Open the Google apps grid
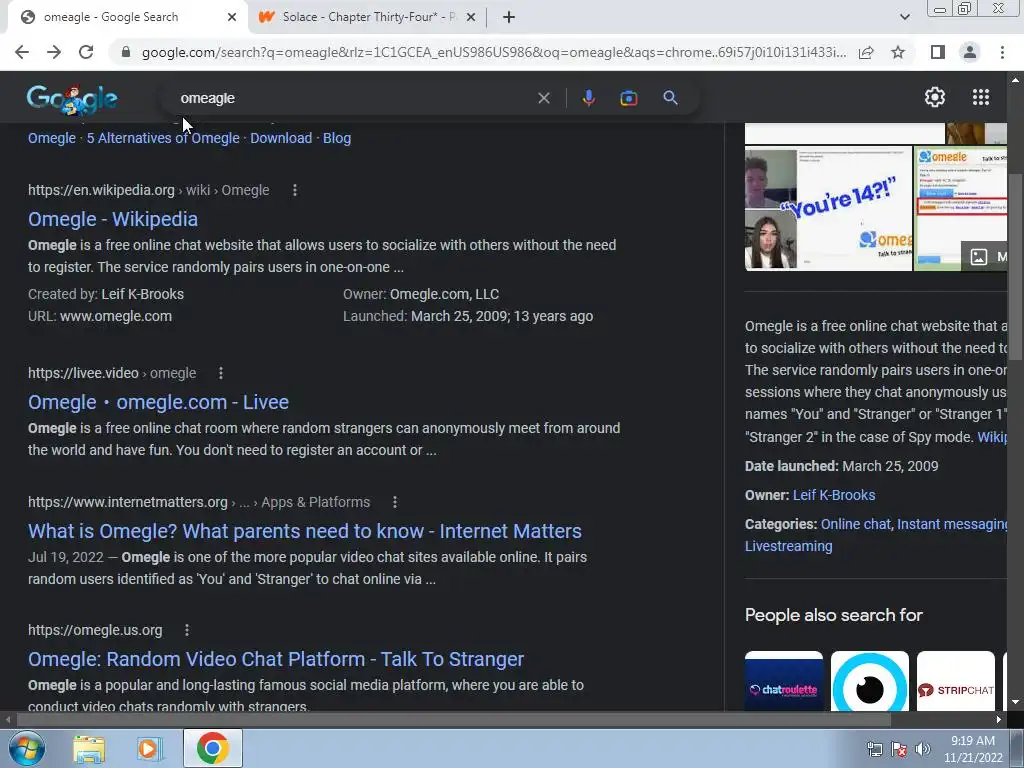Screen dimensions: 1024x768 pos(981,97)
